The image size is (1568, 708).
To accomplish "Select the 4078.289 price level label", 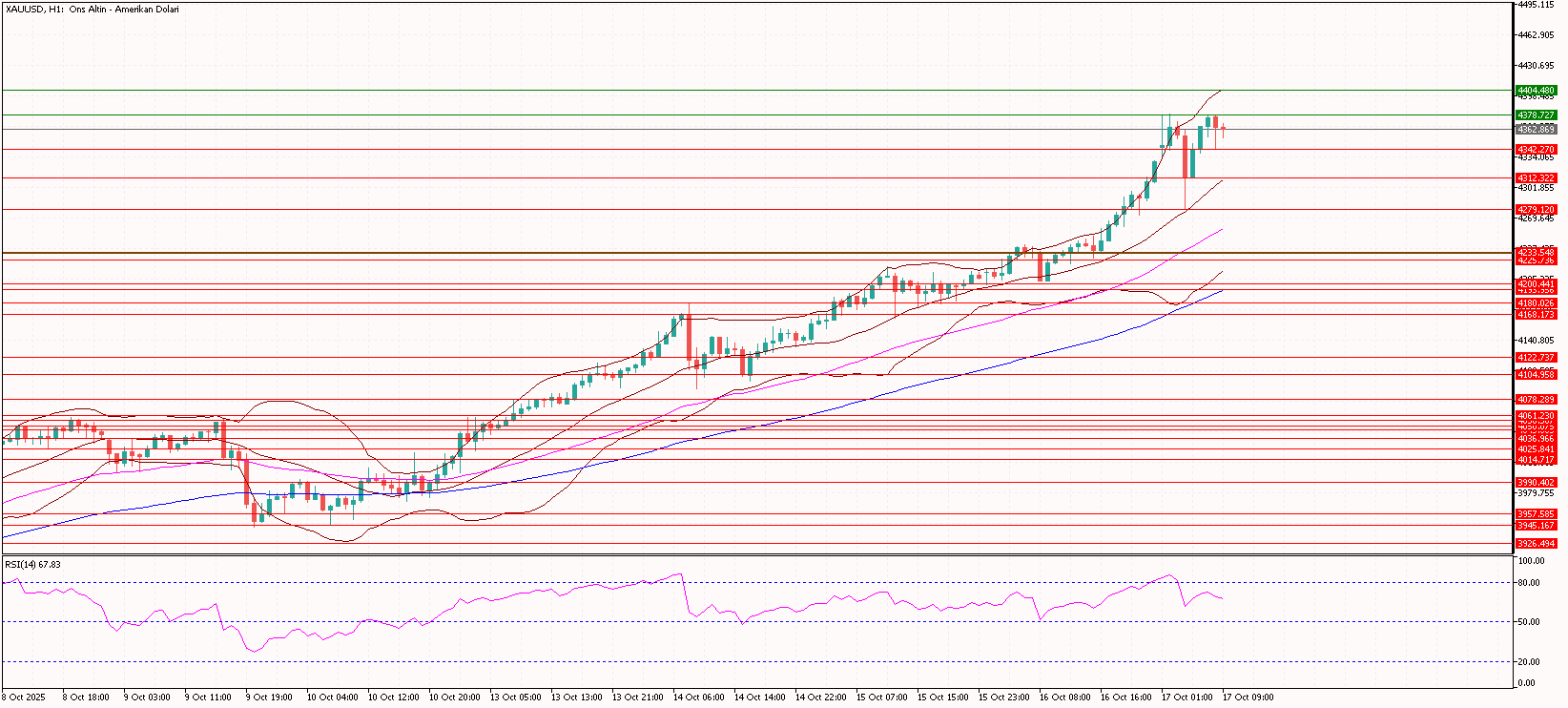I will click(x=1536, y=400).
